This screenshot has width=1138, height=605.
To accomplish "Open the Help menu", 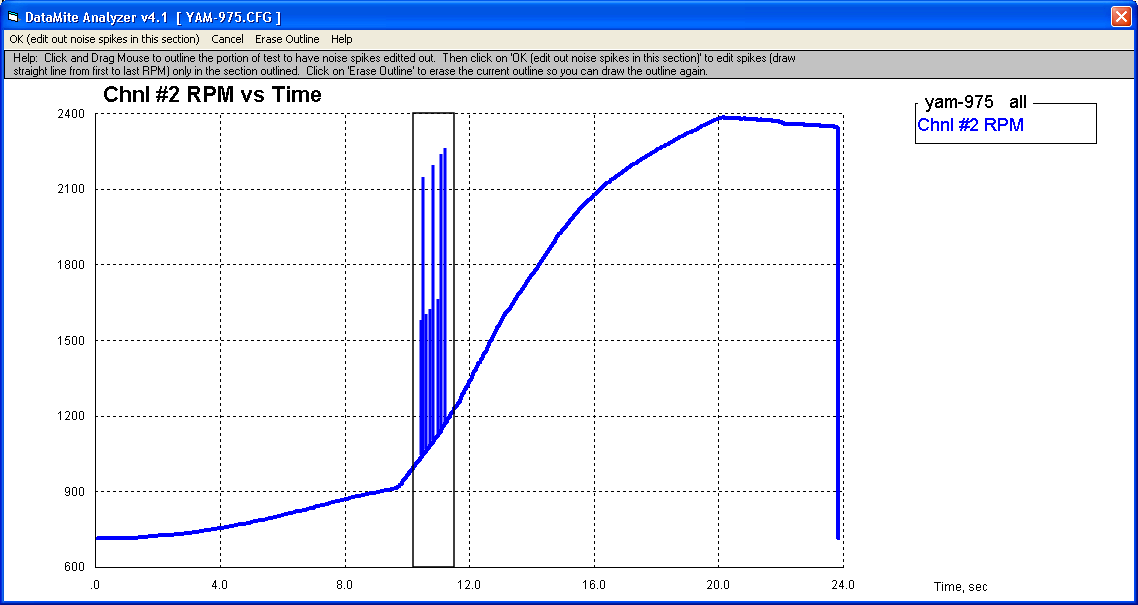I will pyautogui.click(x=341, y=39).
